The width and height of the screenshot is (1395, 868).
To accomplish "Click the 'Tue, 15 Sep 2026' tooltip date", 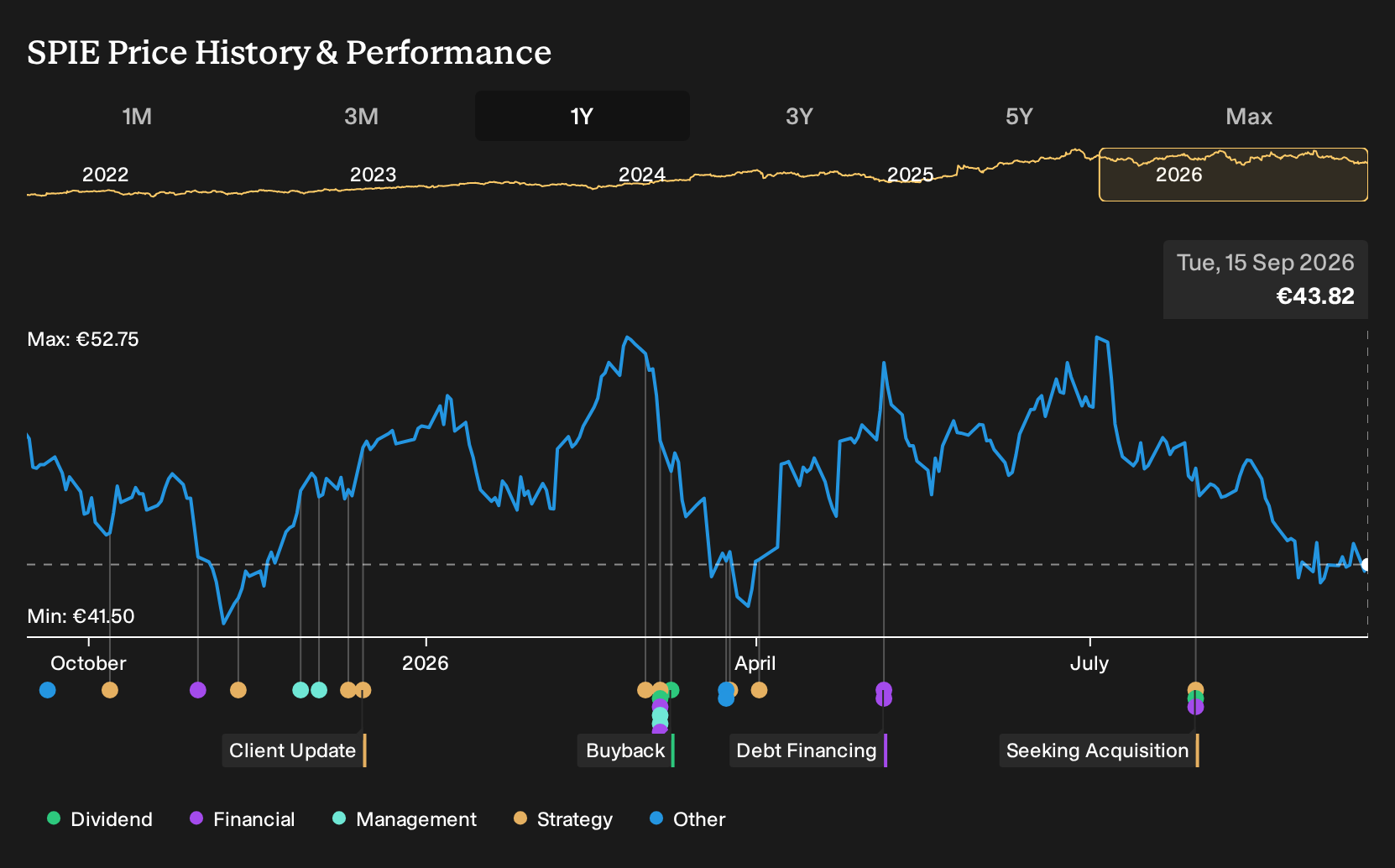I will (1266, 263).
